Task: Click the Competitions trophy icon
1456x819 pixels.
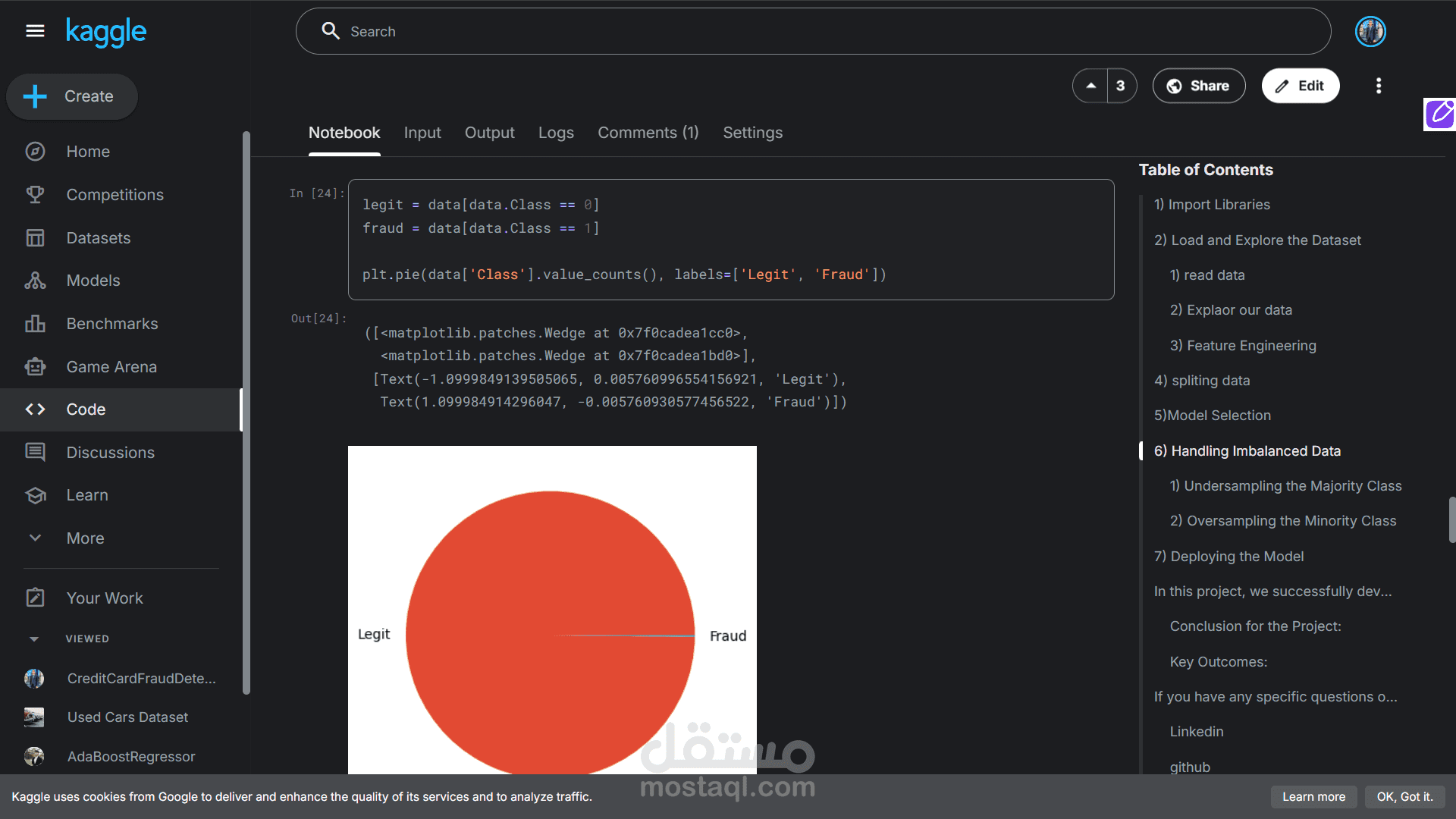Action: click(x=35, y=195)
